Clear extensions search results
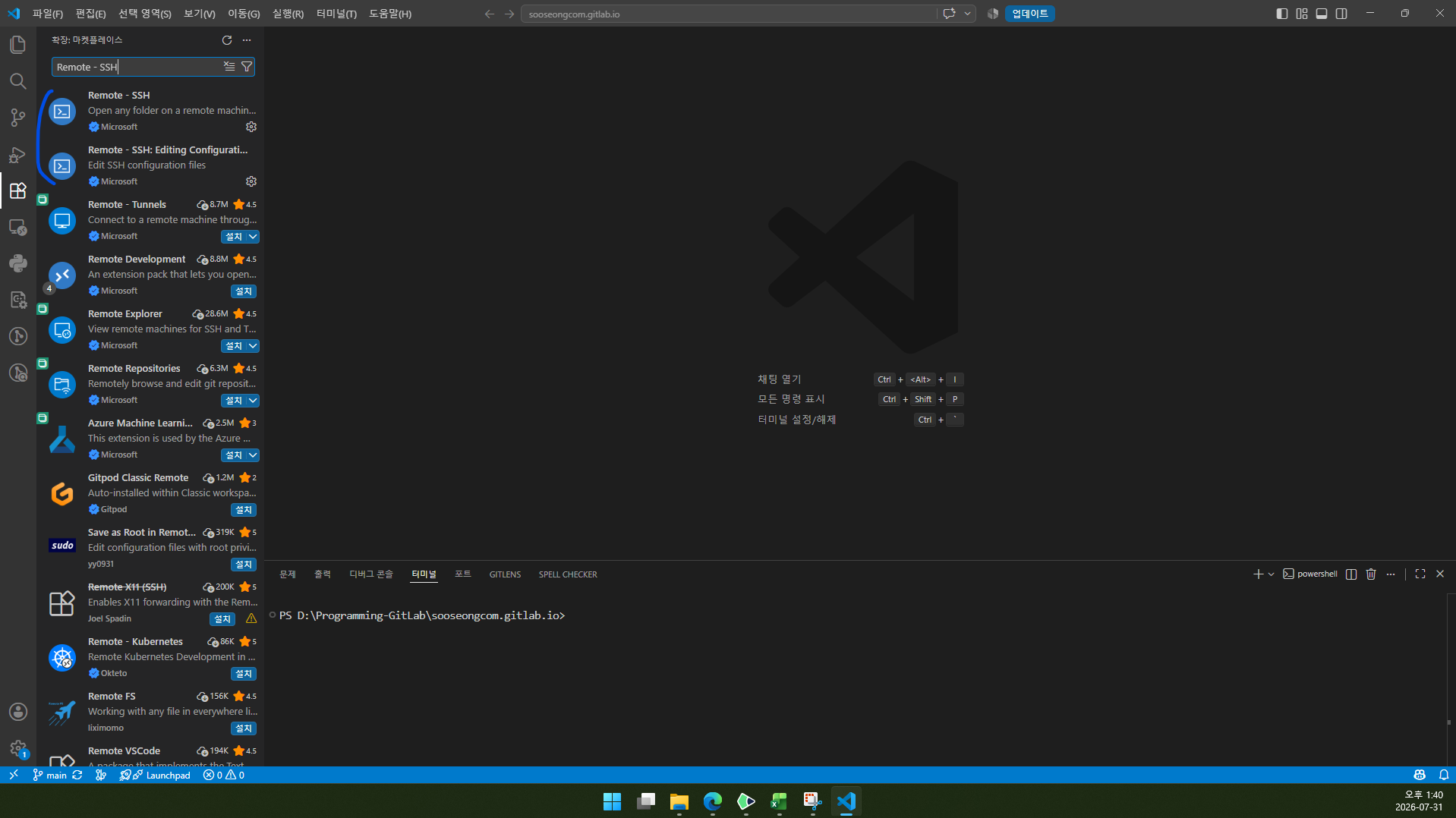1456x818 pixels. [229, 67]
